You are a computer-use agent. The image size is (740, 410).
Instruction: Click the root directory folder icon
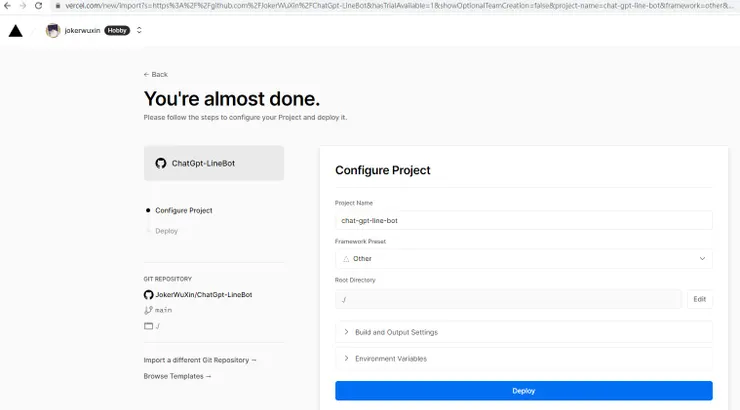(148, 326)
